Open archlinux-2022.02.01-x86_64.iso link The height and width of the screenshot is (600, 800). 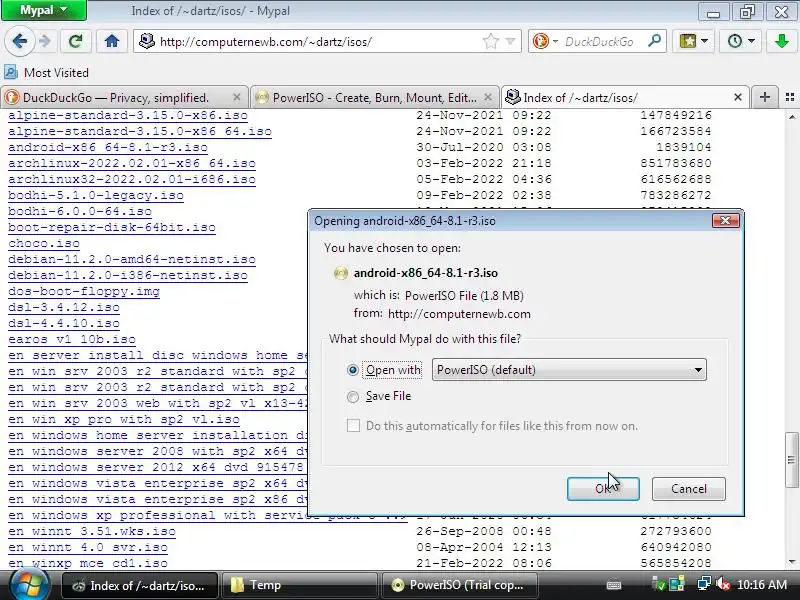pyautogui.click(x=132, y=163)
